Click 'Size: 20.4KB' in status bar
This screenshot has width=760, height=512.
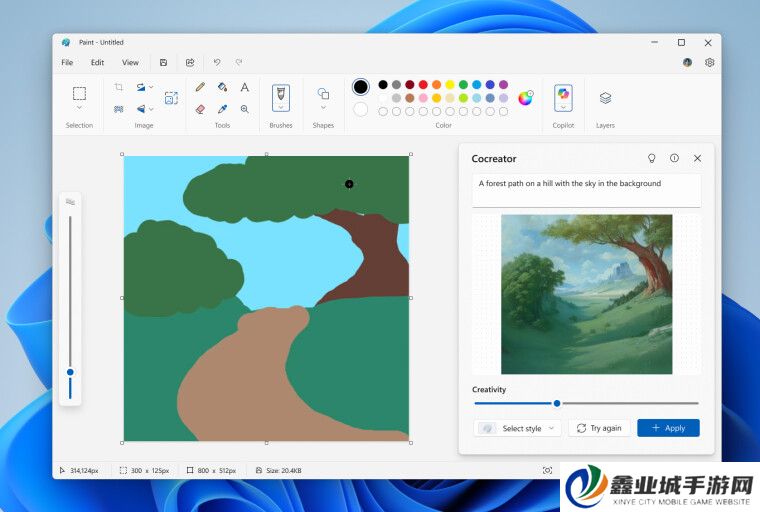(284, 470)
